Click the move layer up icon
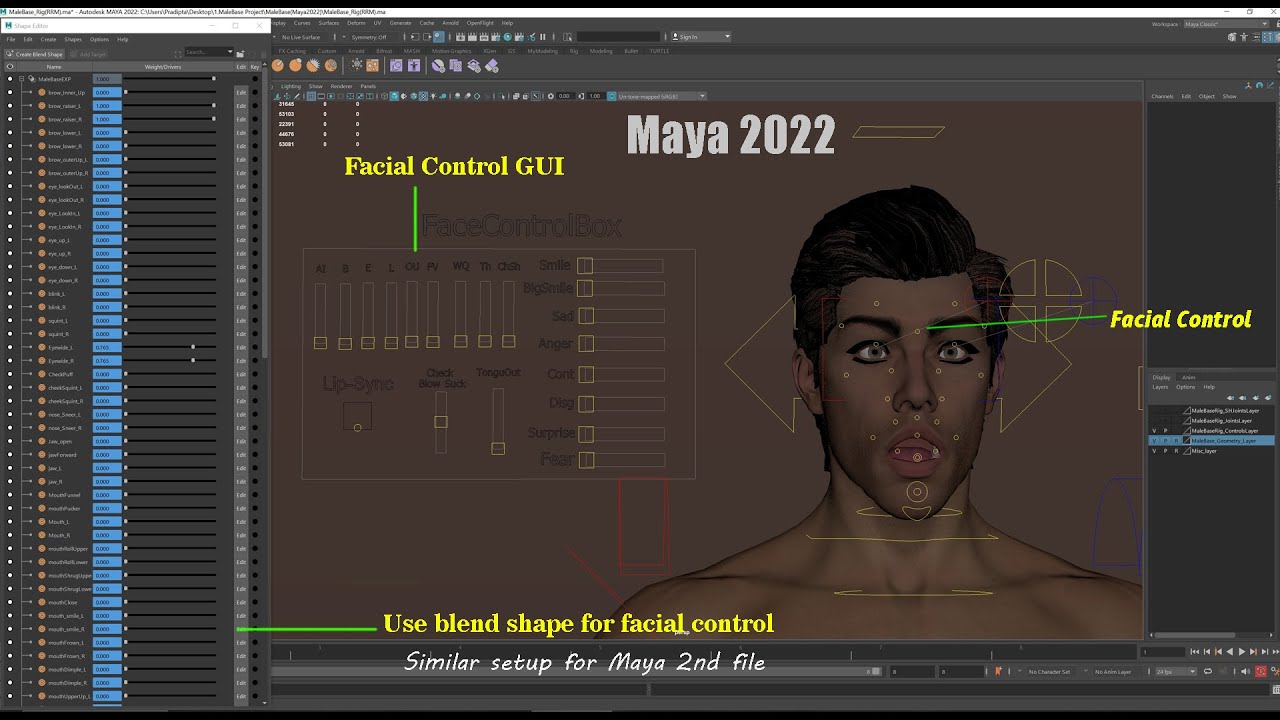The height and width of the screenshot is (720, 1280). [1231, 397]
